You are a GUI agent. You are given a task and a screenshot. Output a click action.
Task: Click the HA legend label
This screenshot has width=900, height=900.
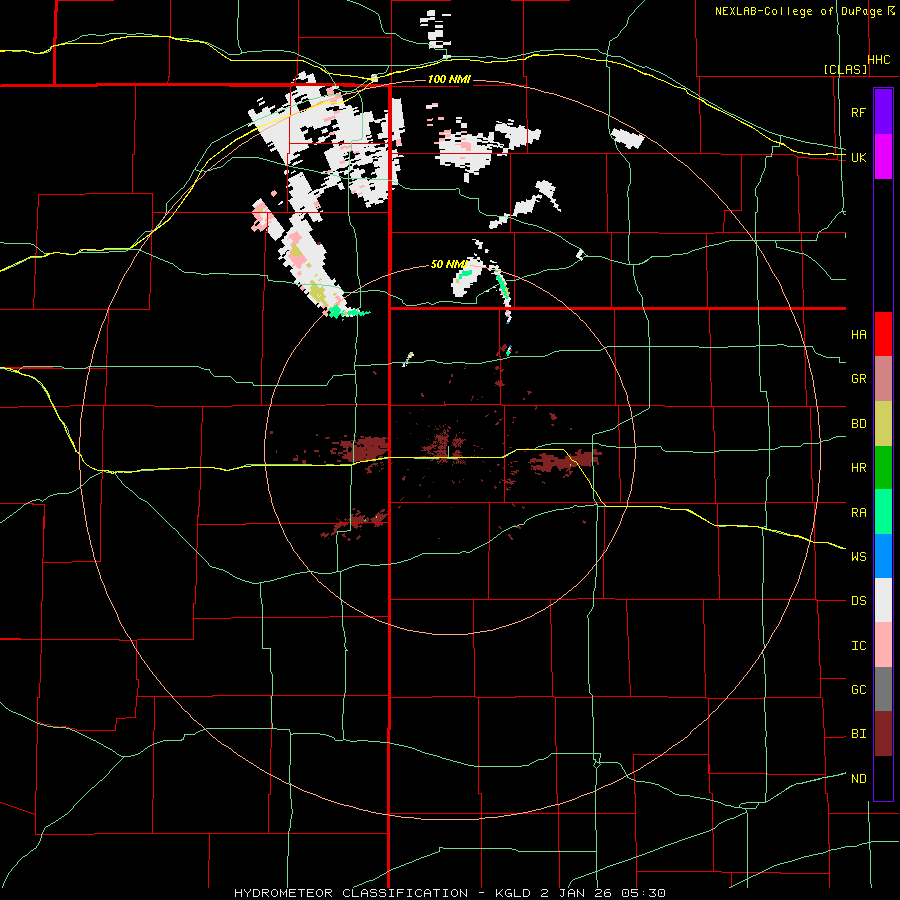pos(858,335)
